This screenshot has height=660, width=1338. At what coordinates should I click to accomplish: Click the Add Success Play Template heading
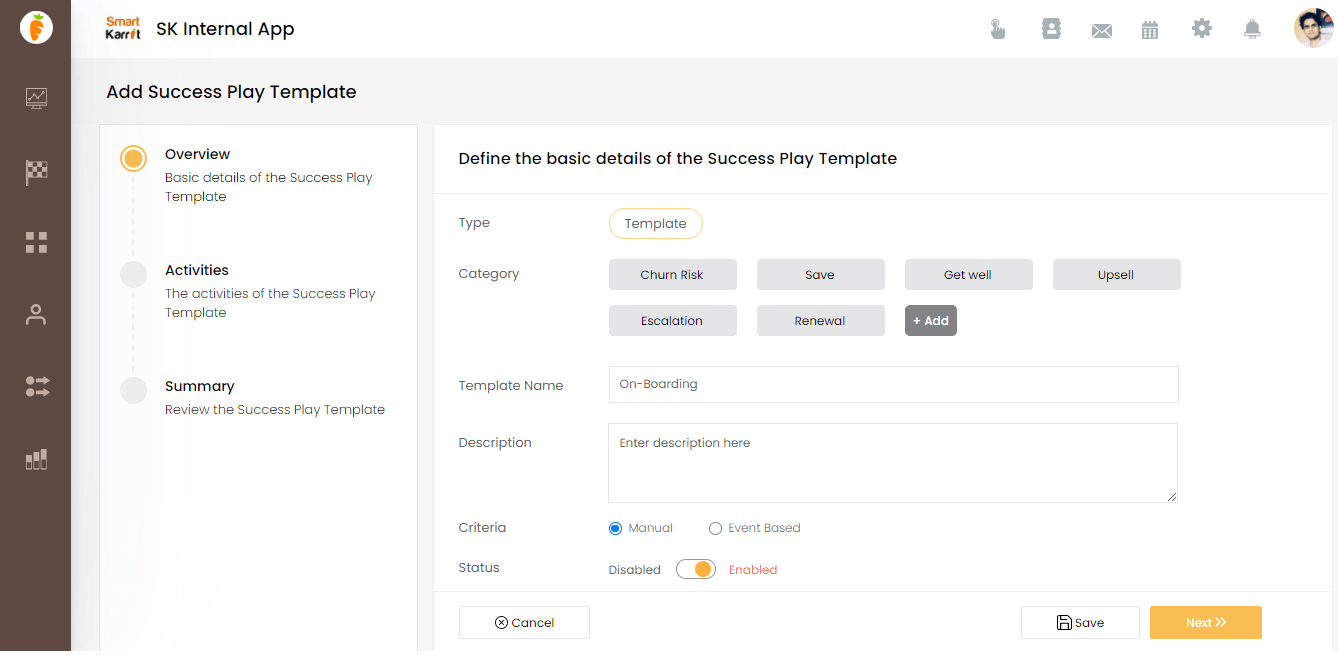tap(232, 92)
